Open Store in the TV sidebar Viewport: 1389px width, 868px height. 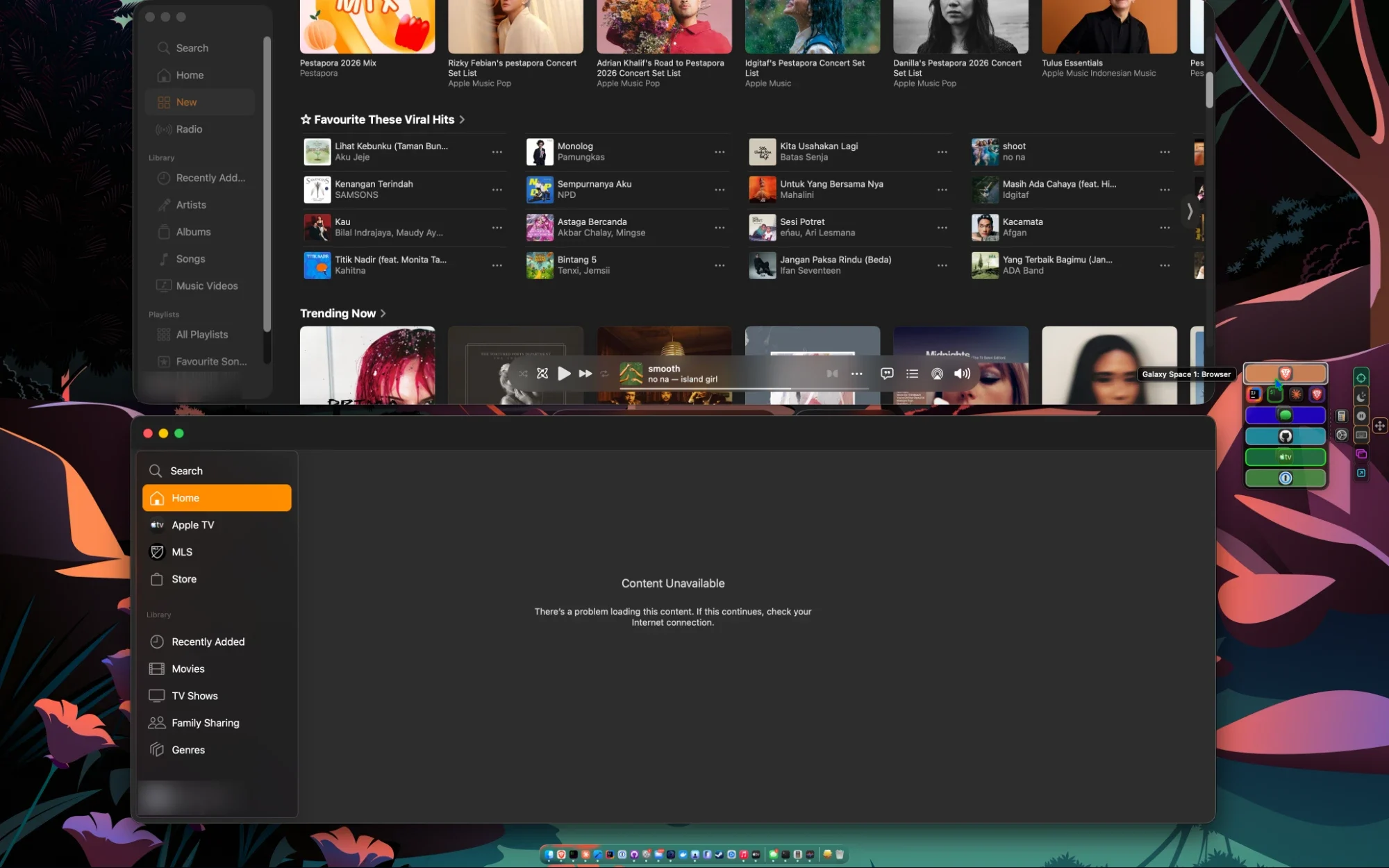(x=217, y=579)
